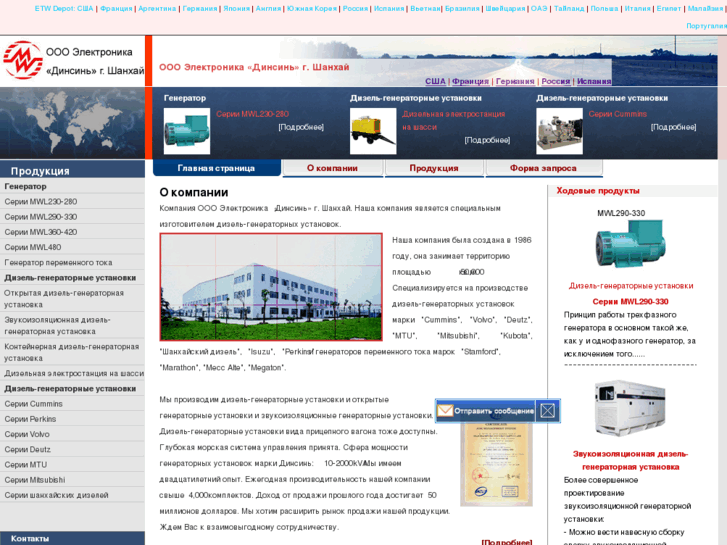Click Аргентина in top depot list

click(x=157, y=8)
